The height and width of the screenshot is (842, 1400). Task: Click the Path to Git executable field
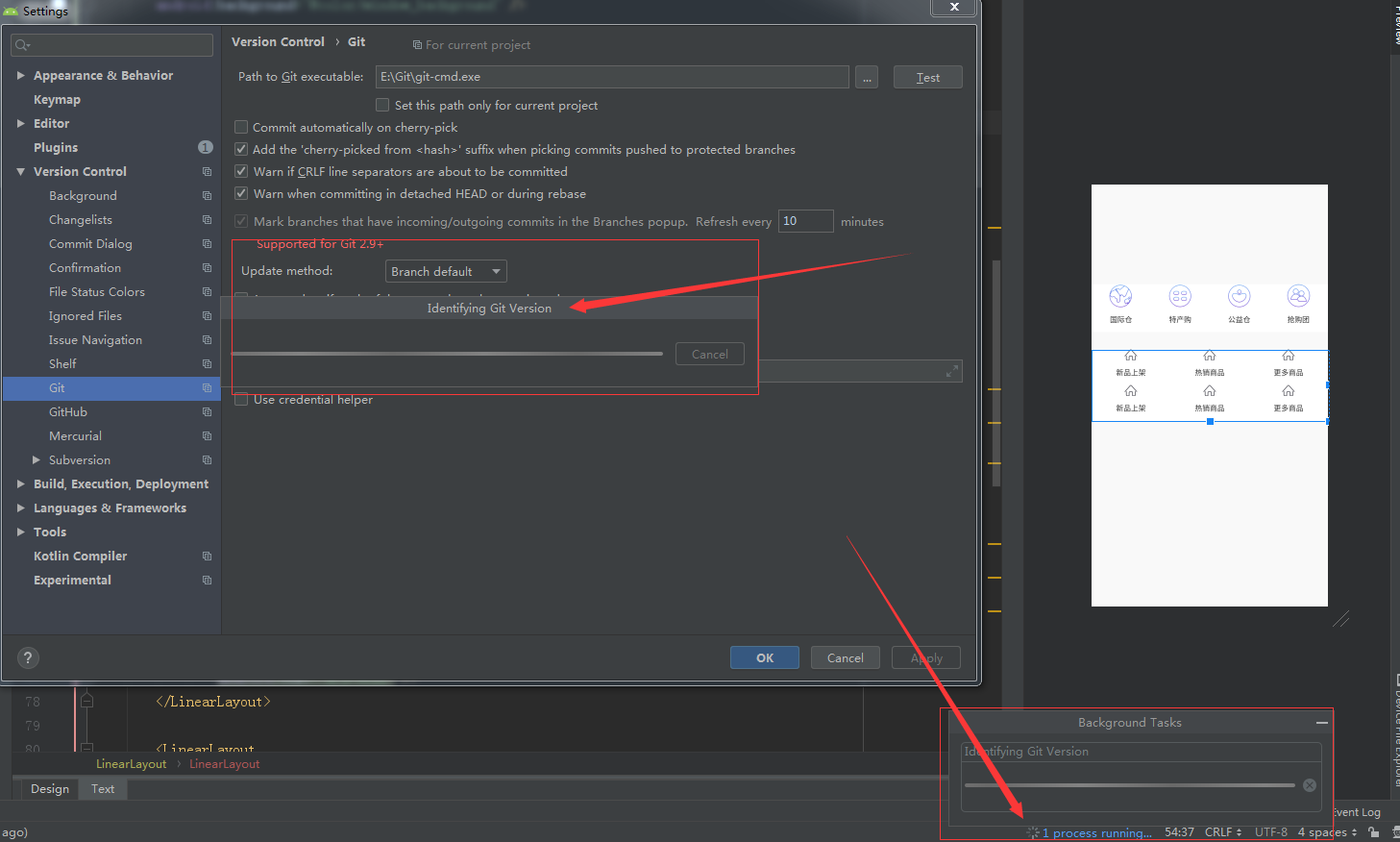pos(612,77)
